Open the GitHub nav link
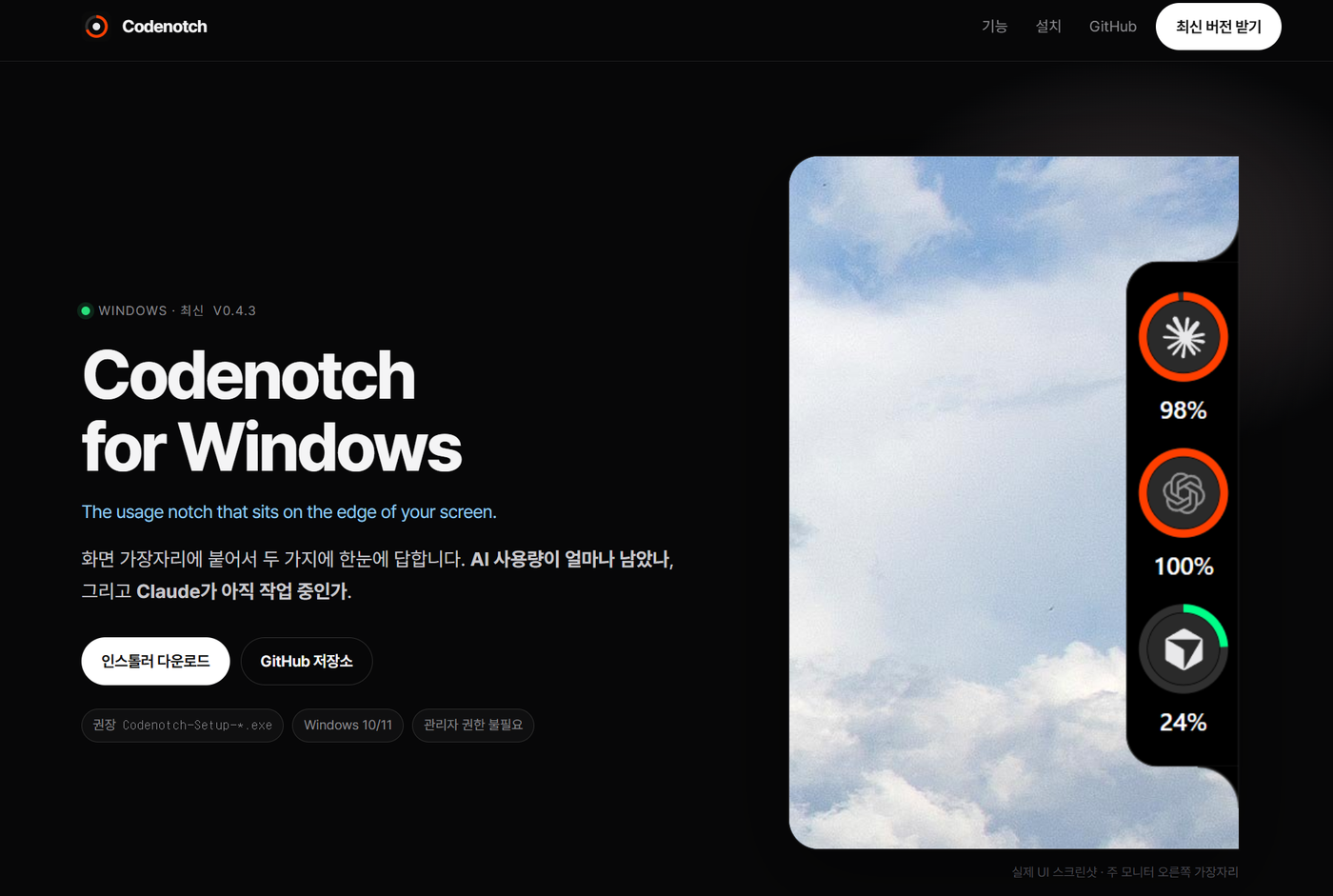The height and width of the screenshot is (896, 1333). 1113,27
